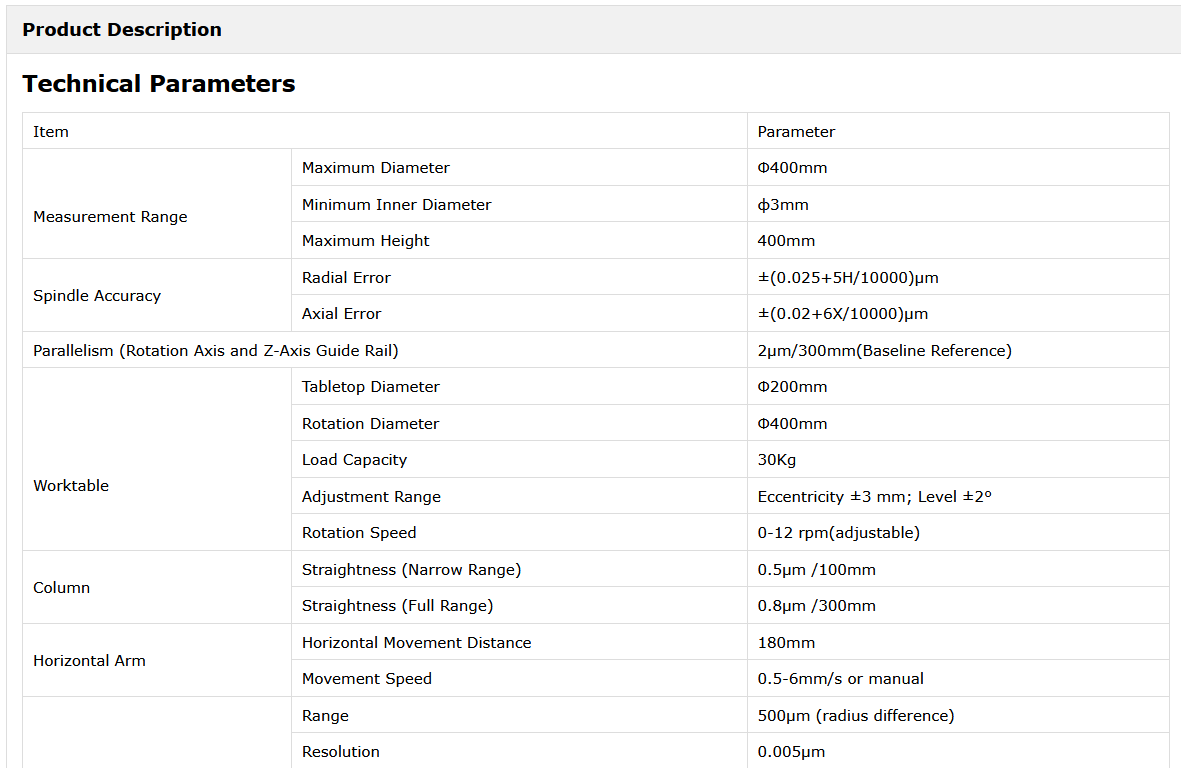The height and width of the screenshot is (768, 1181).
Task: Click the Radial Error formula value
Action: pos(848,278)
